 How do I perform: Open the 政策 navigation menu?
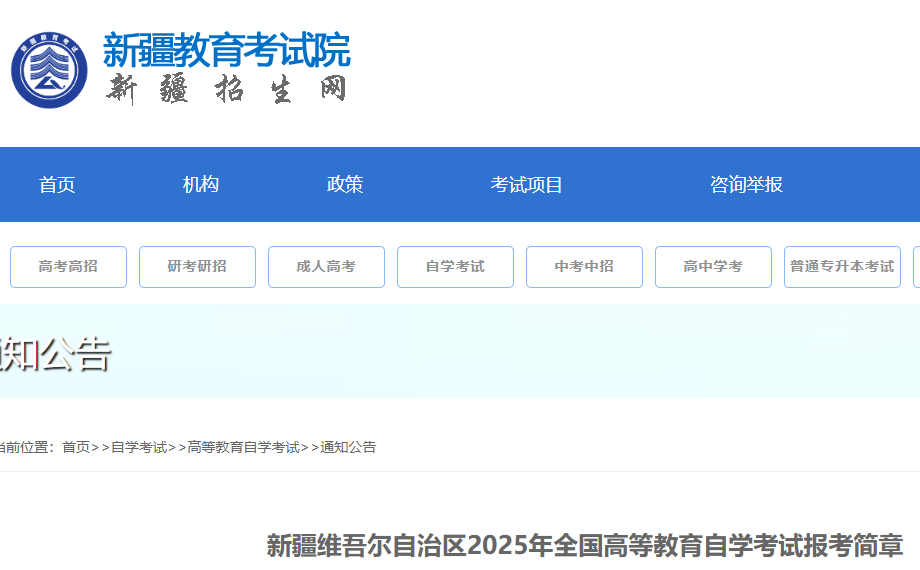click(345, 185)
